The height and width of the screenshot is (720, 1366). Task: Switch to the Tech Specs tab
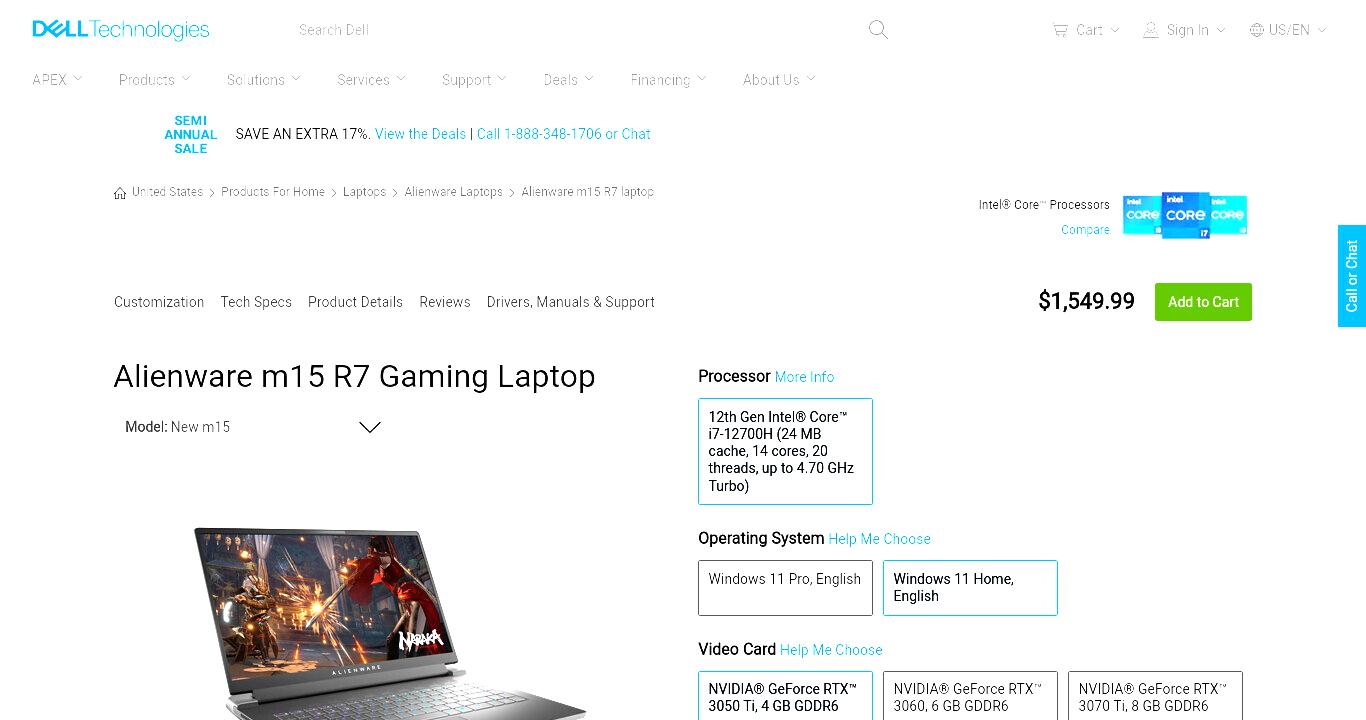pos(256,302)
